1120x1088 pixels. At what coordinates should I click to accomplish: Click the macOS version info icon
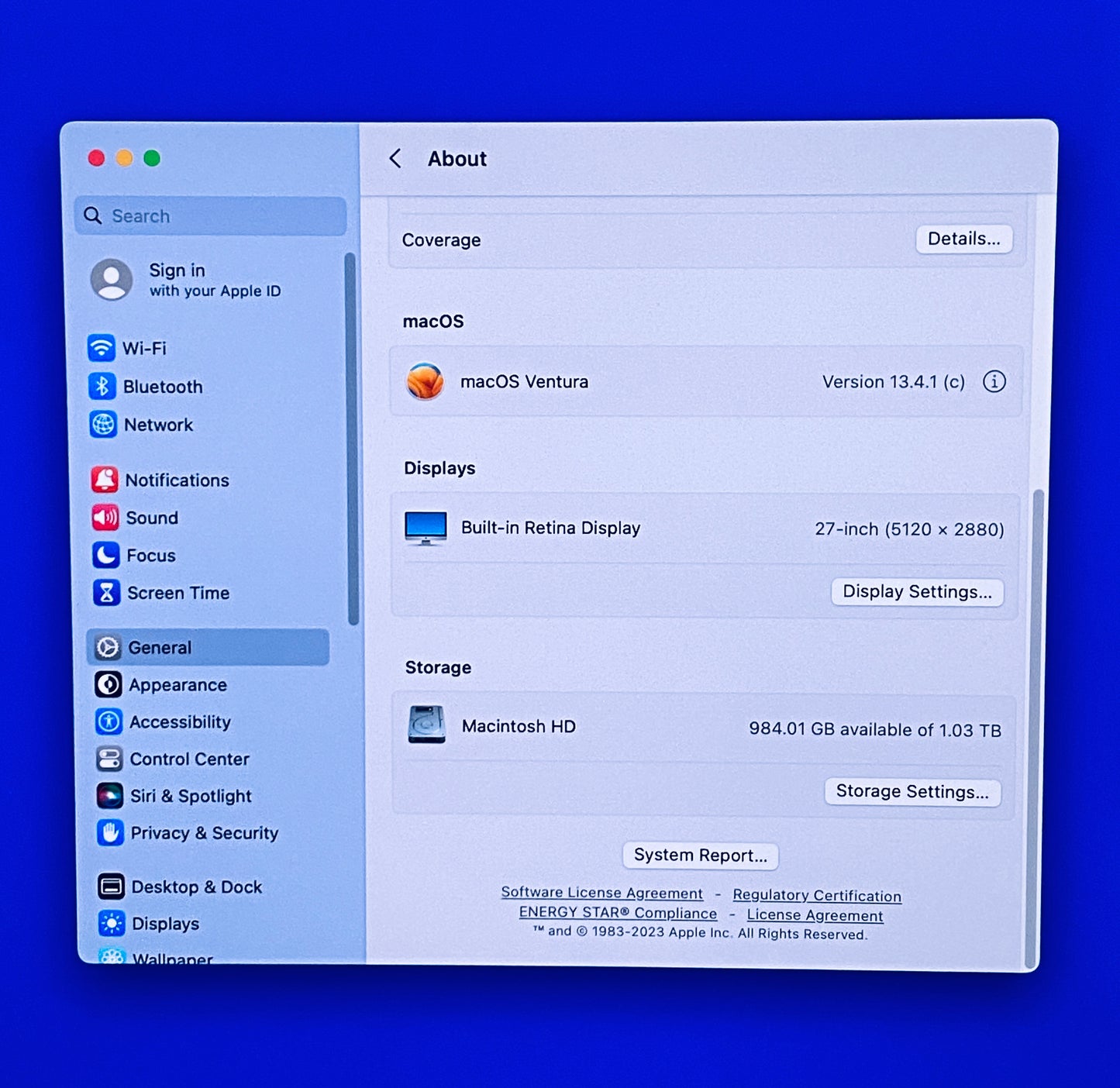click(x=994, y=381)
